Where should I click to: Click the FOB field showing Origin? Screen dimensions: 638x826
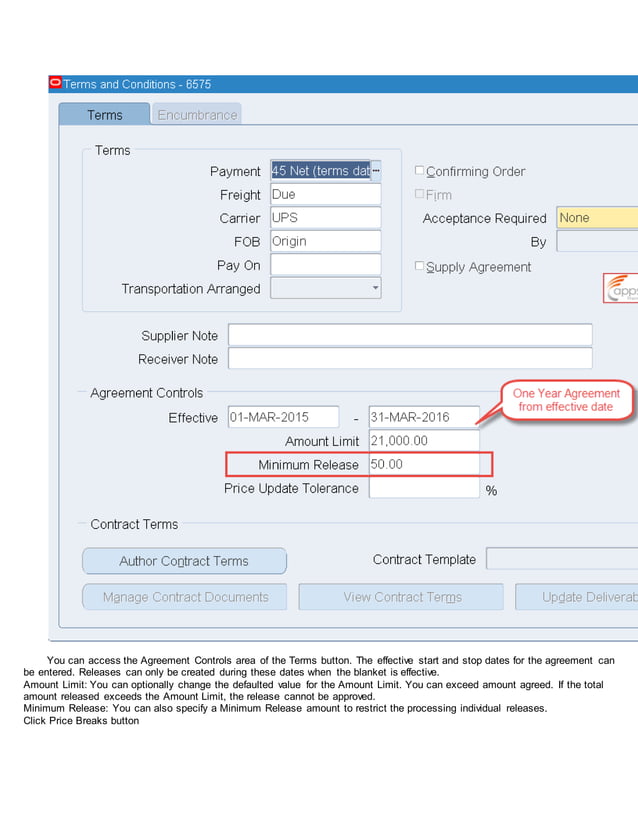coord(326,241)
